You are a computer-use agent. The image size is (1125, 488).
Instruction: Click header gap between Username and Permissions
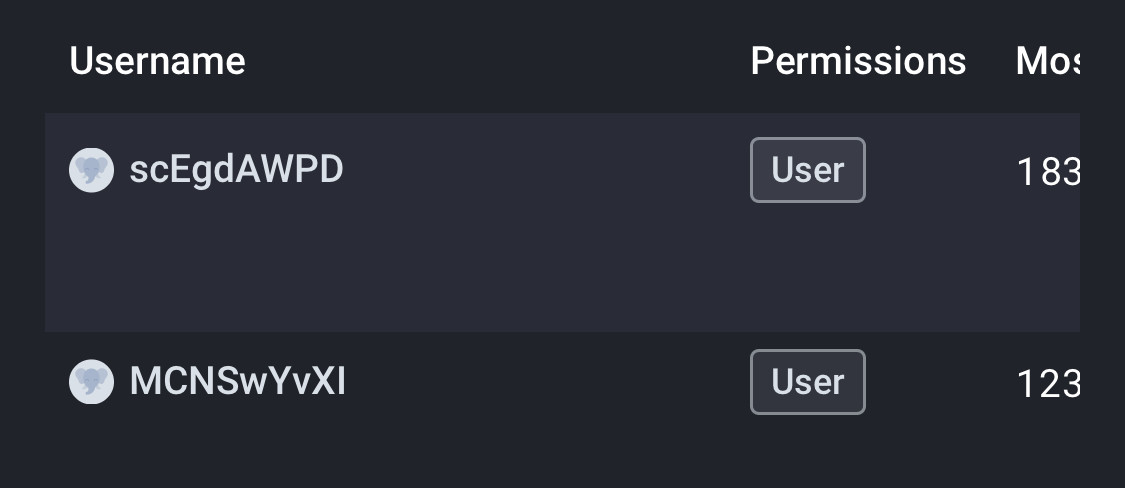pyautogui.click(x=495, y=61)
